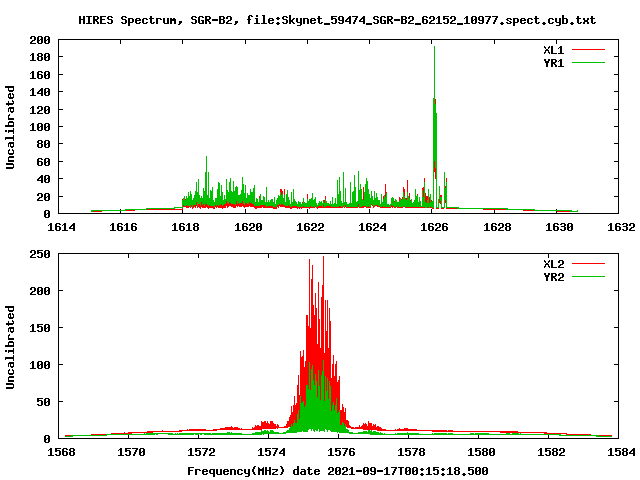Click the 1616 x-axis tick label
640x480 pixels.
point(123,227)
